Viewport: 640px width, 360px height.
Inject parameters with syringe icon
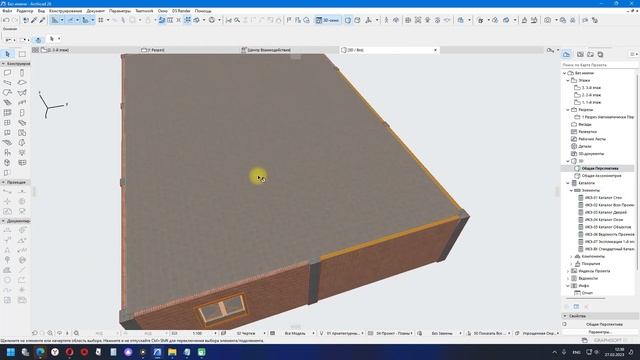click(x=42, y=20)
